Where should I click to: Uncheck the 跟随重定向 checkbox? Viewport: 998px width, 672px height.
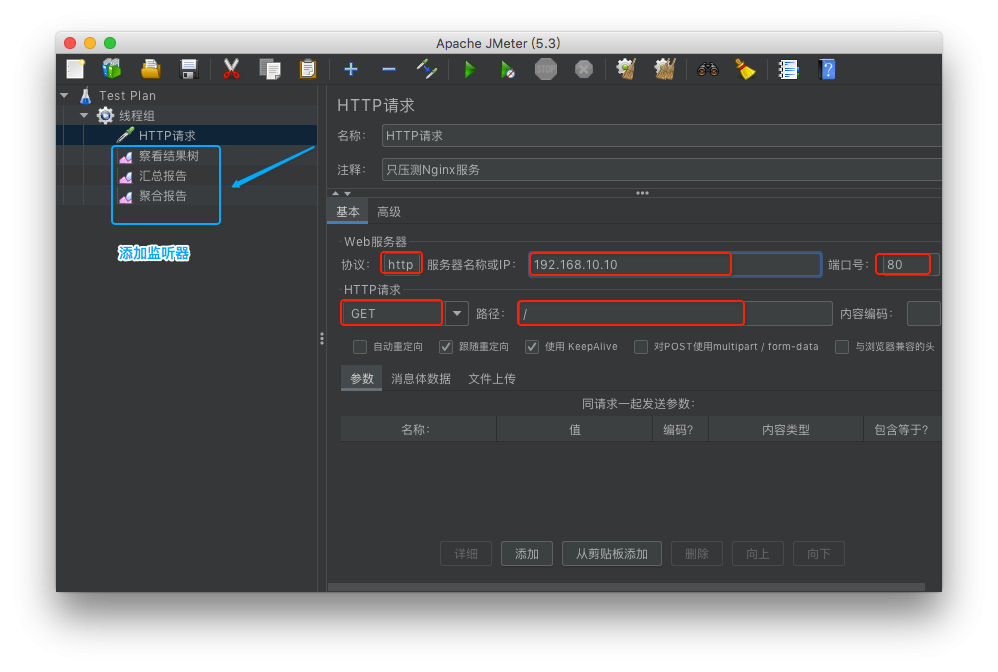pos(446,347)
